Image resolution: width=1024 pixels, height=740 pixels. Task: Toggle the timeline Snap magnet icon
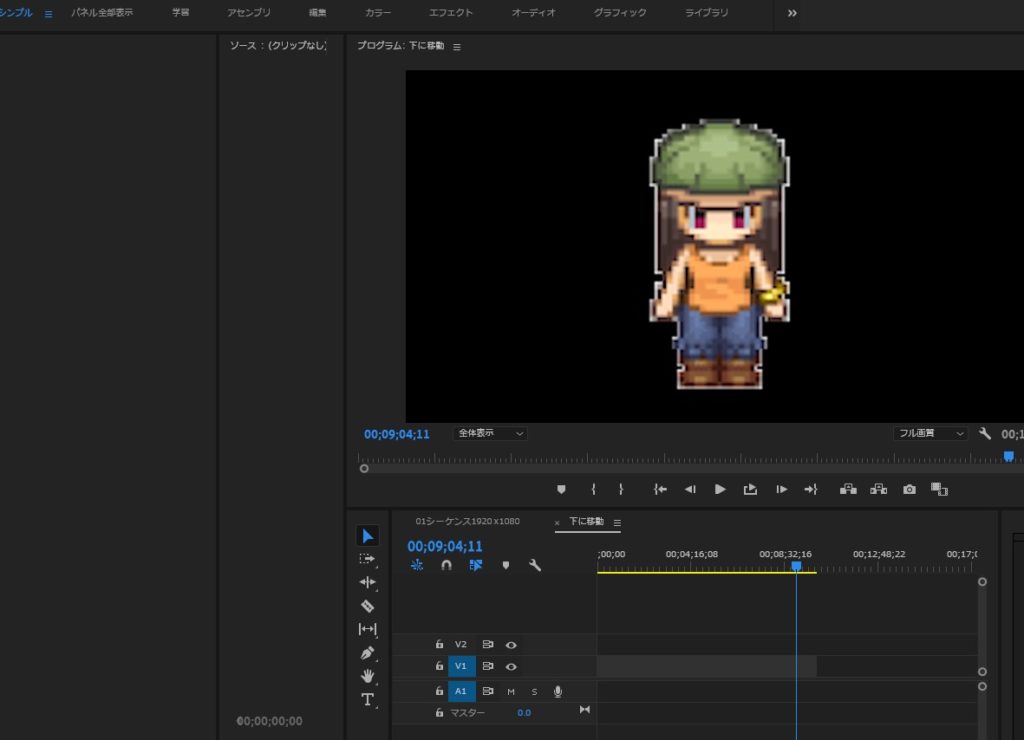(x=446, y=565)
